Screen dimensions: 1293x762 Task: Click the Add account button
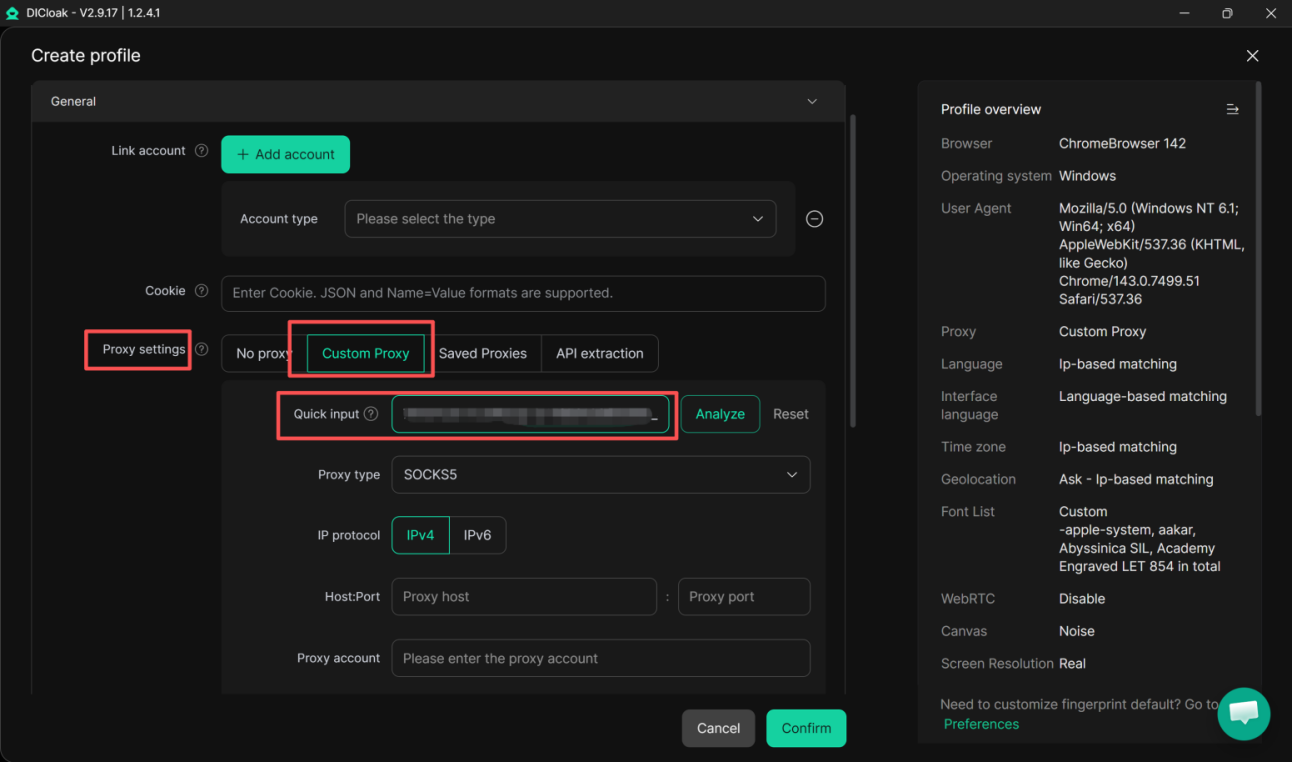point(285,154)
